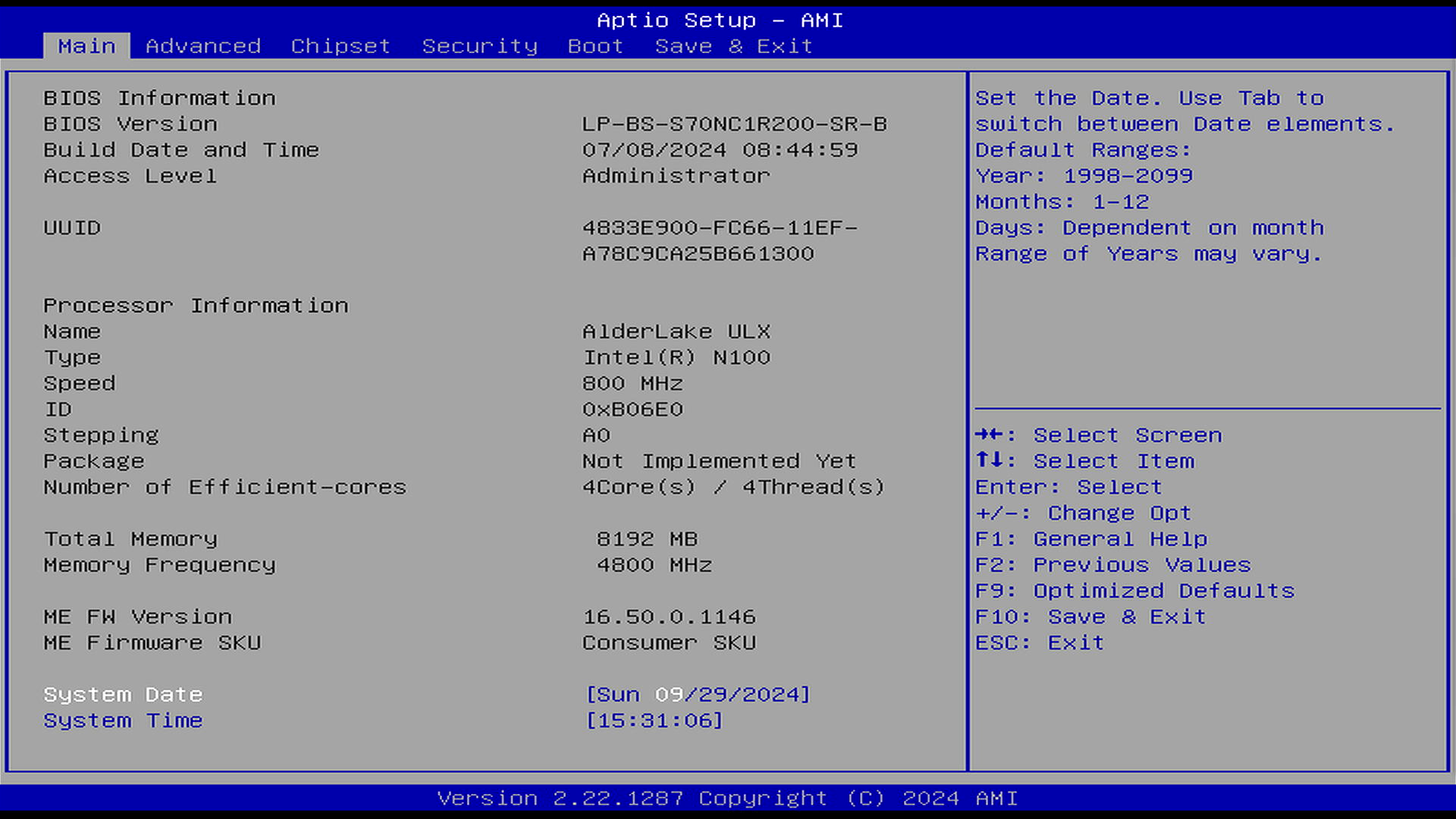Click the F2 Previous Values hint
This screenshot has width=1456, height=819.
(1113, 565)
